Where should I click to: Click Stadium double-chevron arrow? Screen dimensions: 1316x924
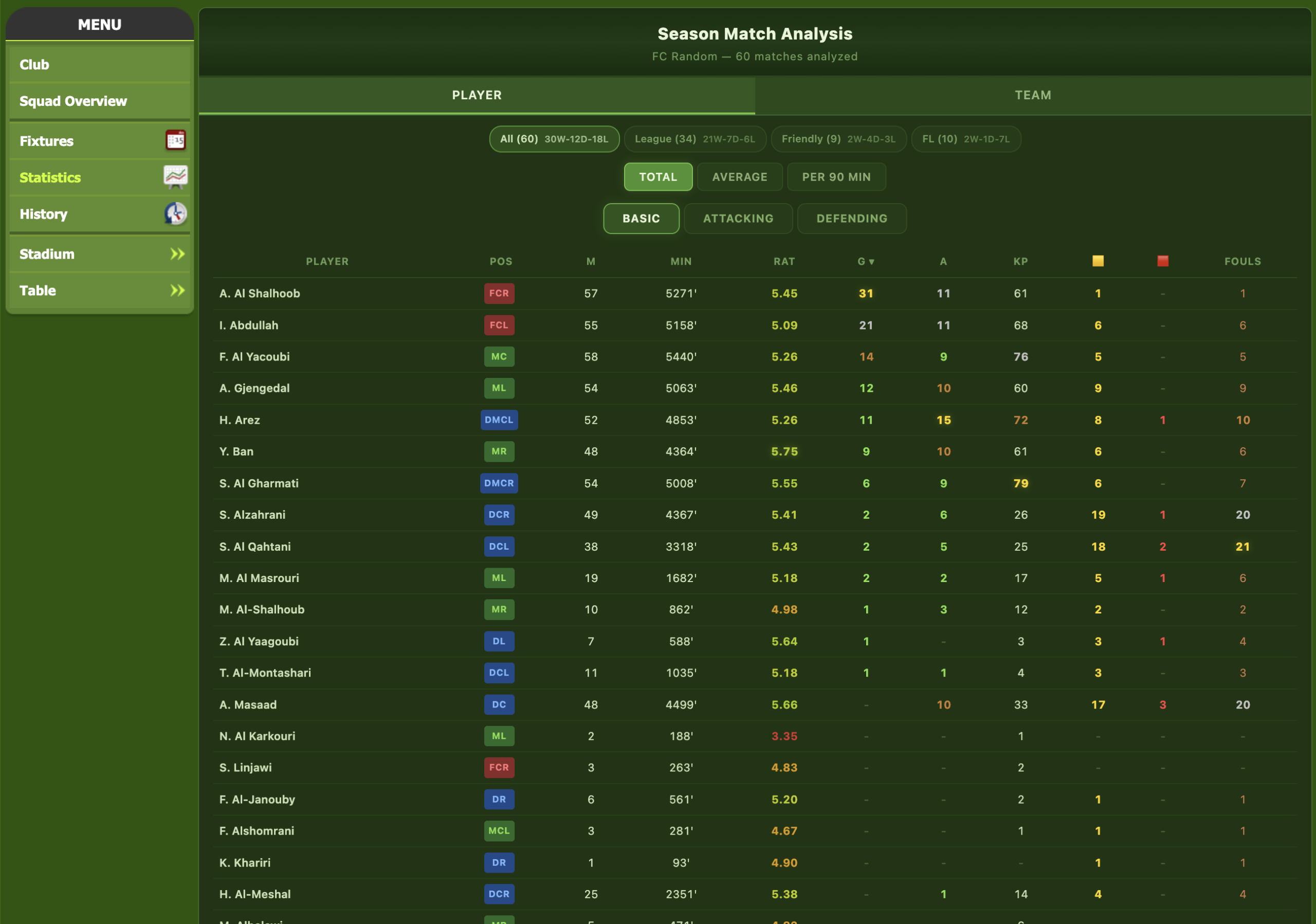click(x=178, y=254)
